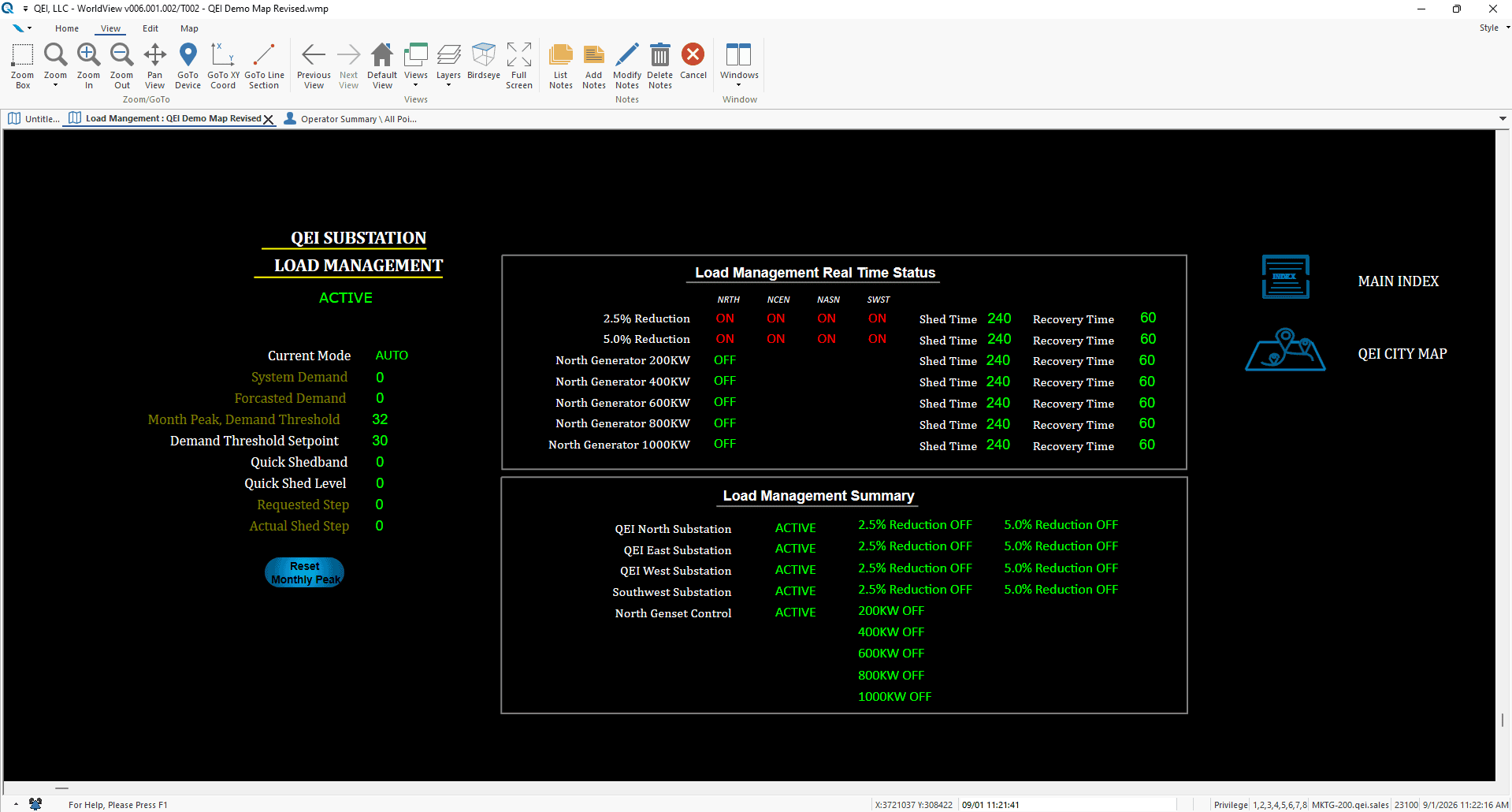The height and width of the screenshot is (812, 1512).
Task: Toggle North Generator 200KW OFF status
Action: tap(725, 360)
